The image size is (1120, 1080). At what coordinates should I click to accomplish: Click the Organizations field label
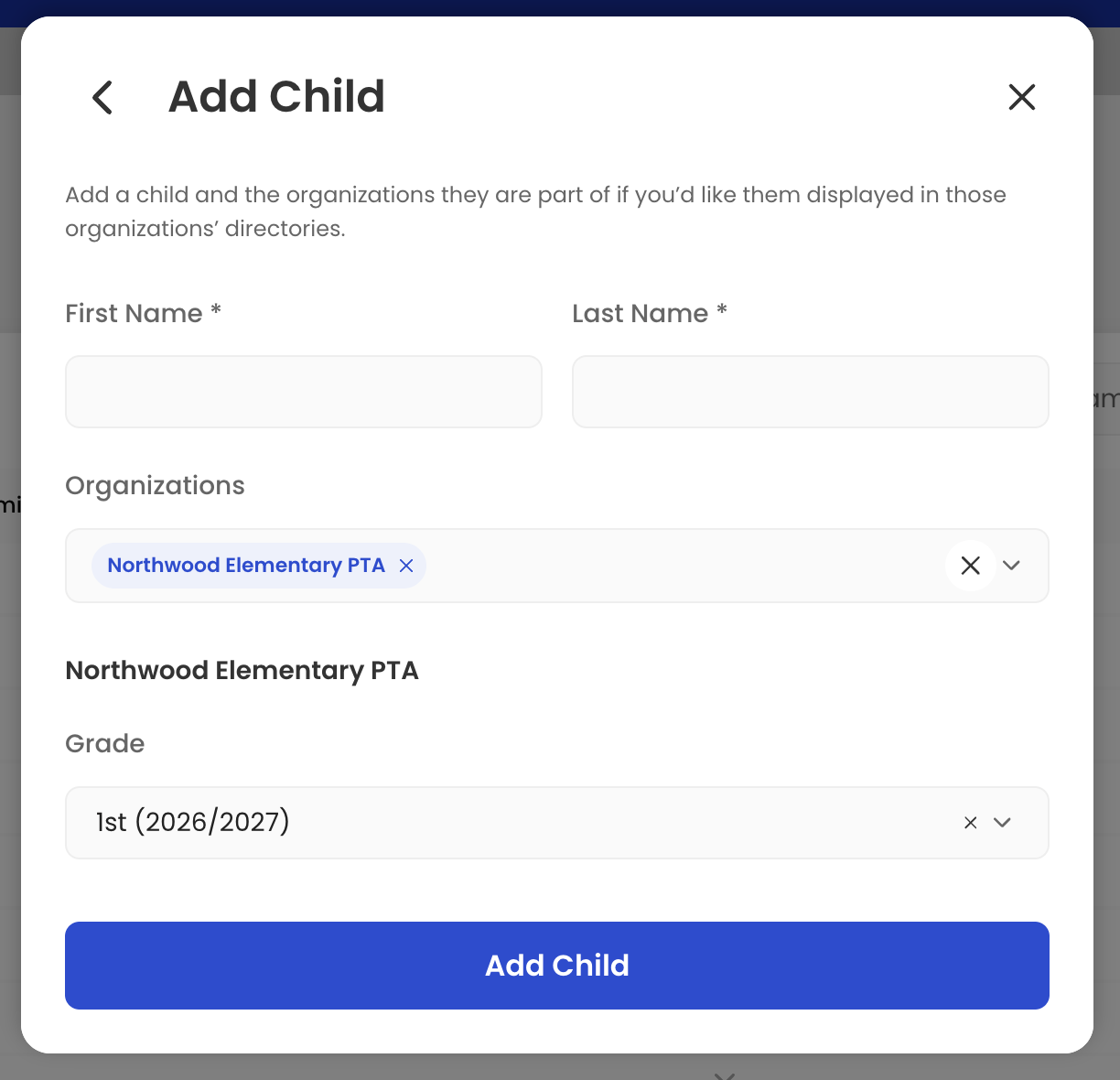155,485
